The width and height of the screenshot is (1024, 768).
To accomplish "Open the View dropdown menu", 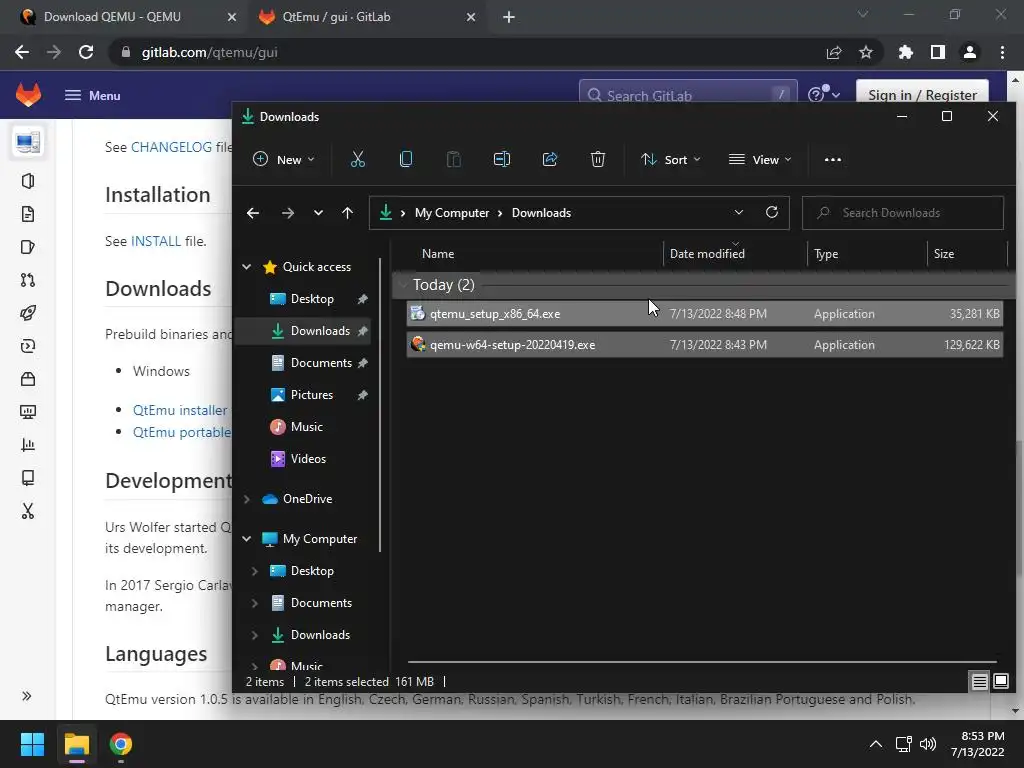I will coord(760,159).
